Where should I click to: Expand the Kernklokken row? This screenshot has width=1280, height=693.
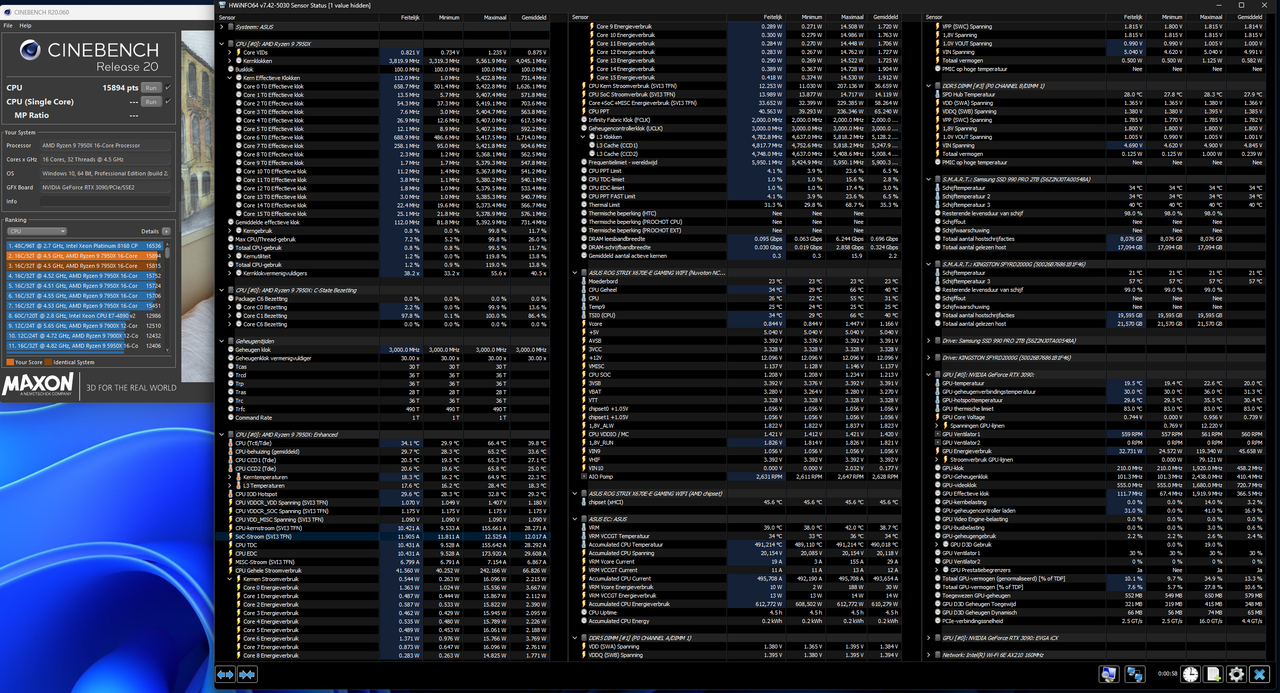(231, 60)
